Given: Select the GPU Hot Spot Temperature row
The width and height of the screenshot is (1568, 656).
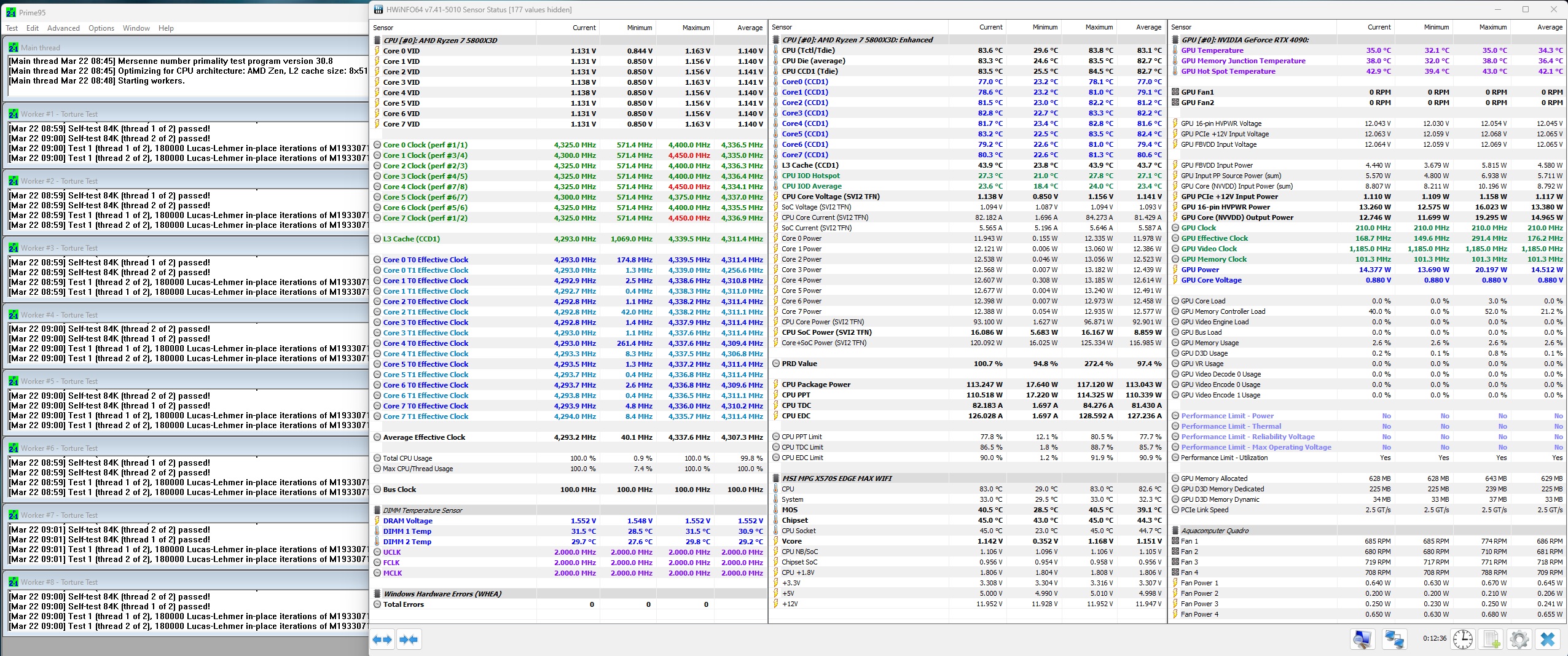Looking at the screenshot, I should tap(1368, 71).
